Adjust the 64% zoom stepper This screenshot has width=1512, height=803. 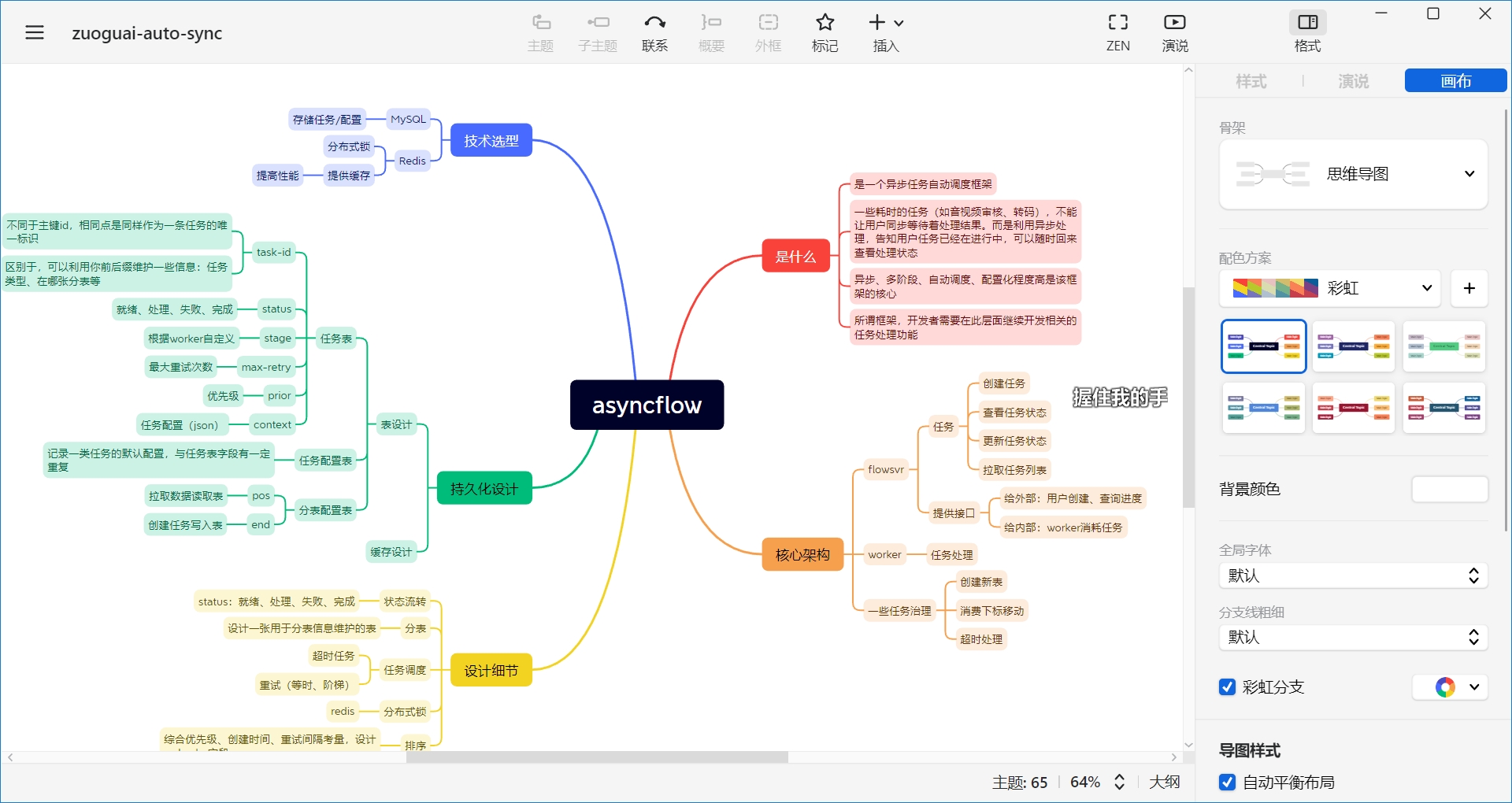tap(1119, 782)
